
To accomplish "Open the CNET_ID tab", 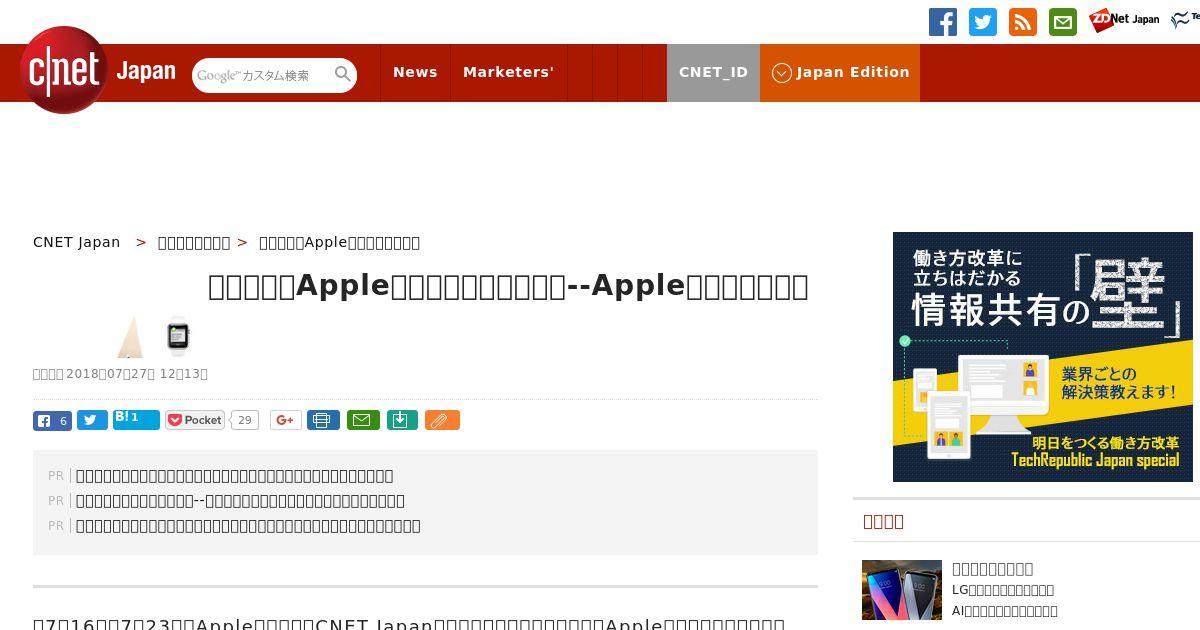I will pyautogui.click(x=713, y=73).
